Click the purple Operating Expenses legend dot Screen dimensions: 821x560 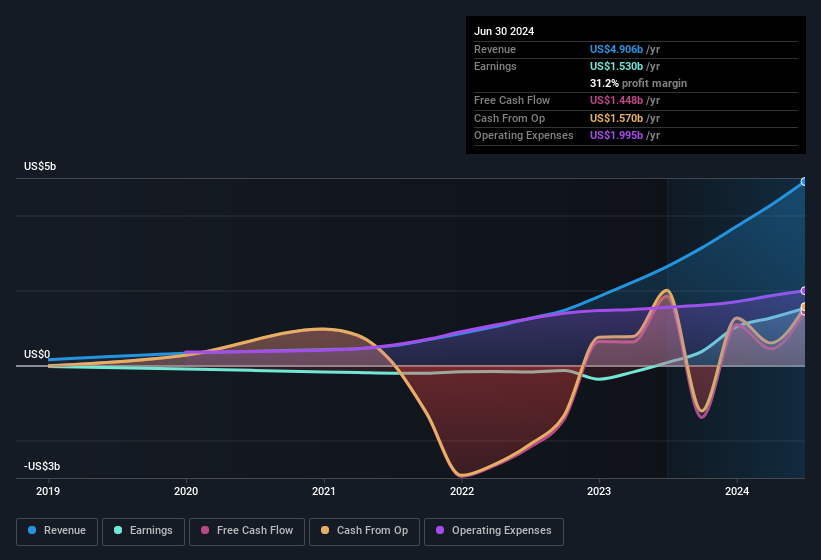coord(440,530)
